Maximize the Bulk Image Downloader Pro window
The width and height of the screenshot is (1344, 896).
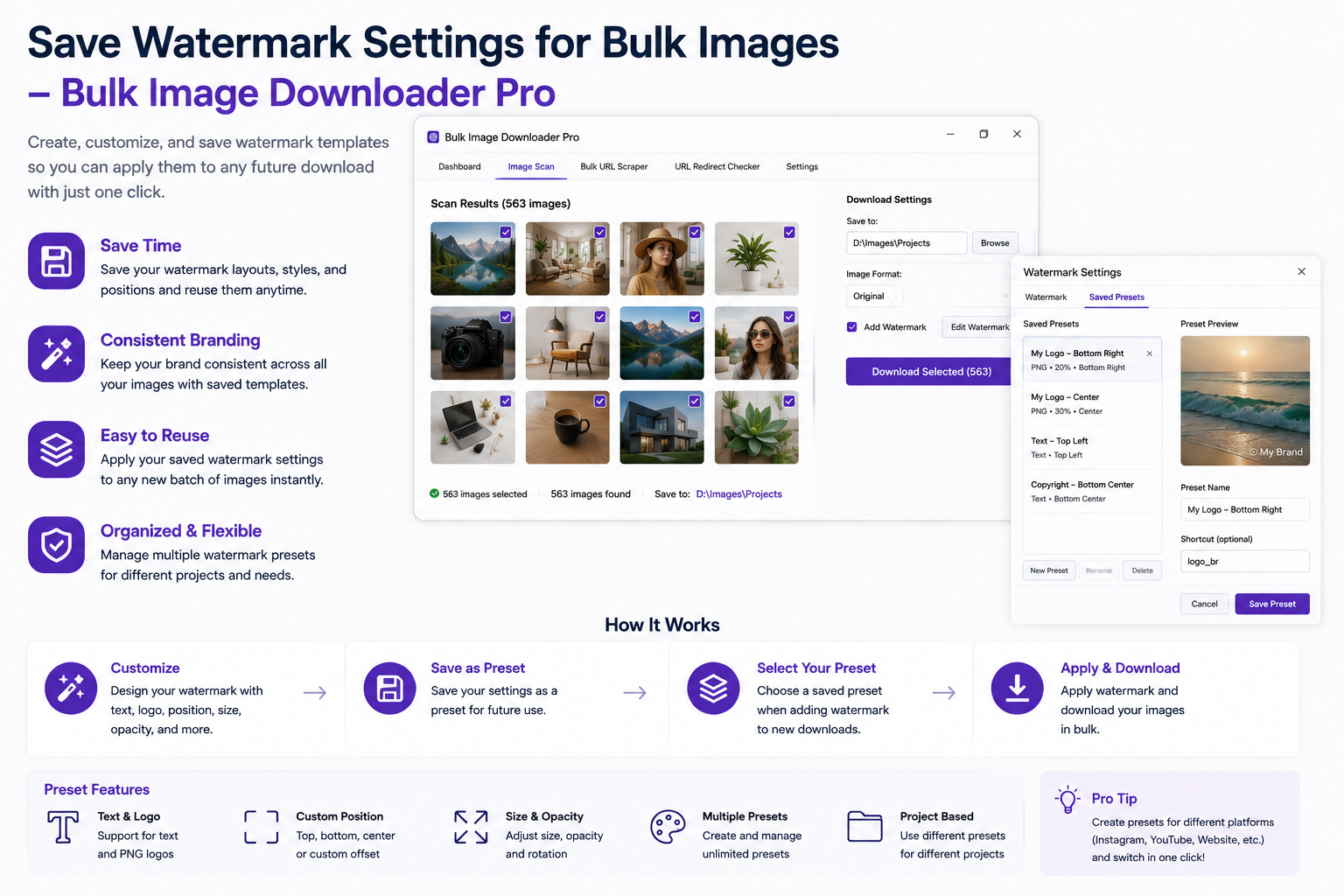click(983, 134)
